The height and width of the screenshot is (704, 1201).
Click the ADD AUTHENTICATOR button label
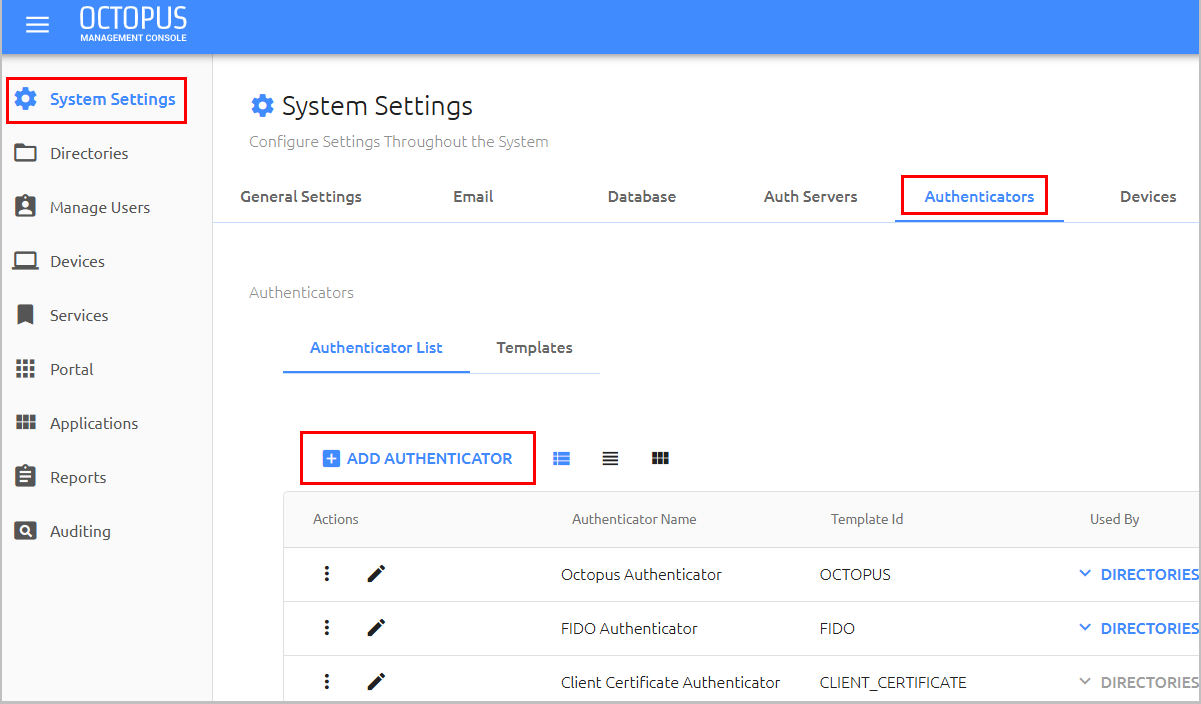point(430,459)
